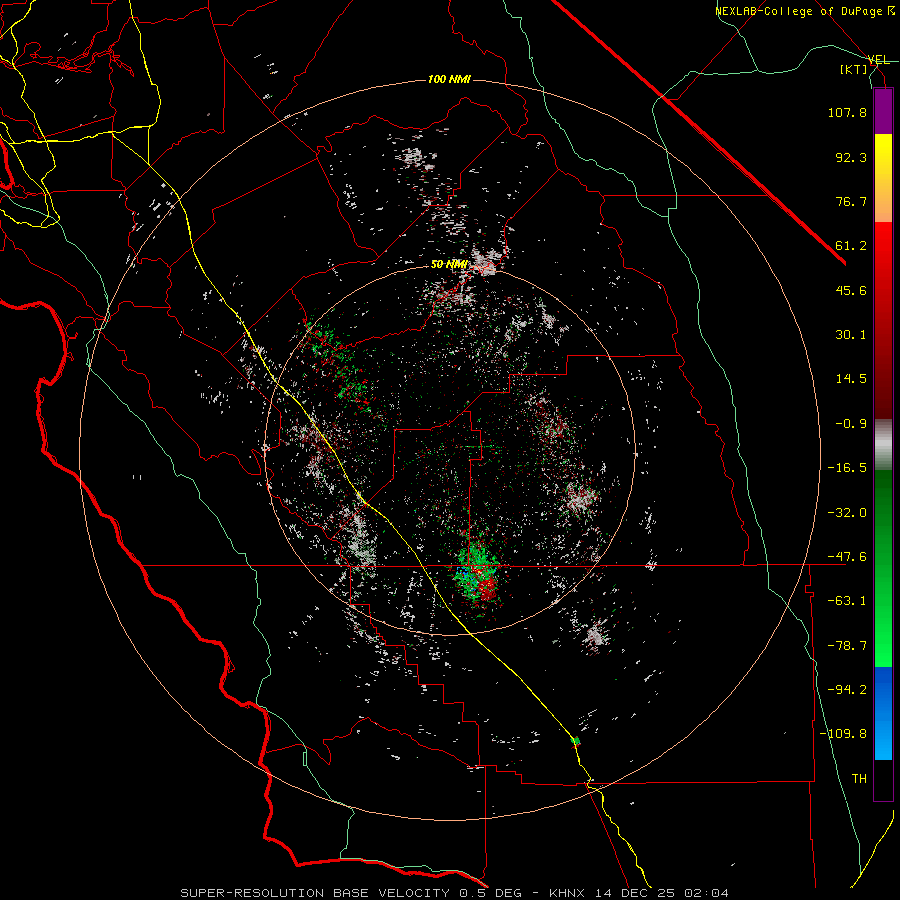This screenshot has height=900, width=900.
Task: Click the NEXLAB-College of DuPage credit text
Action: 804,11
